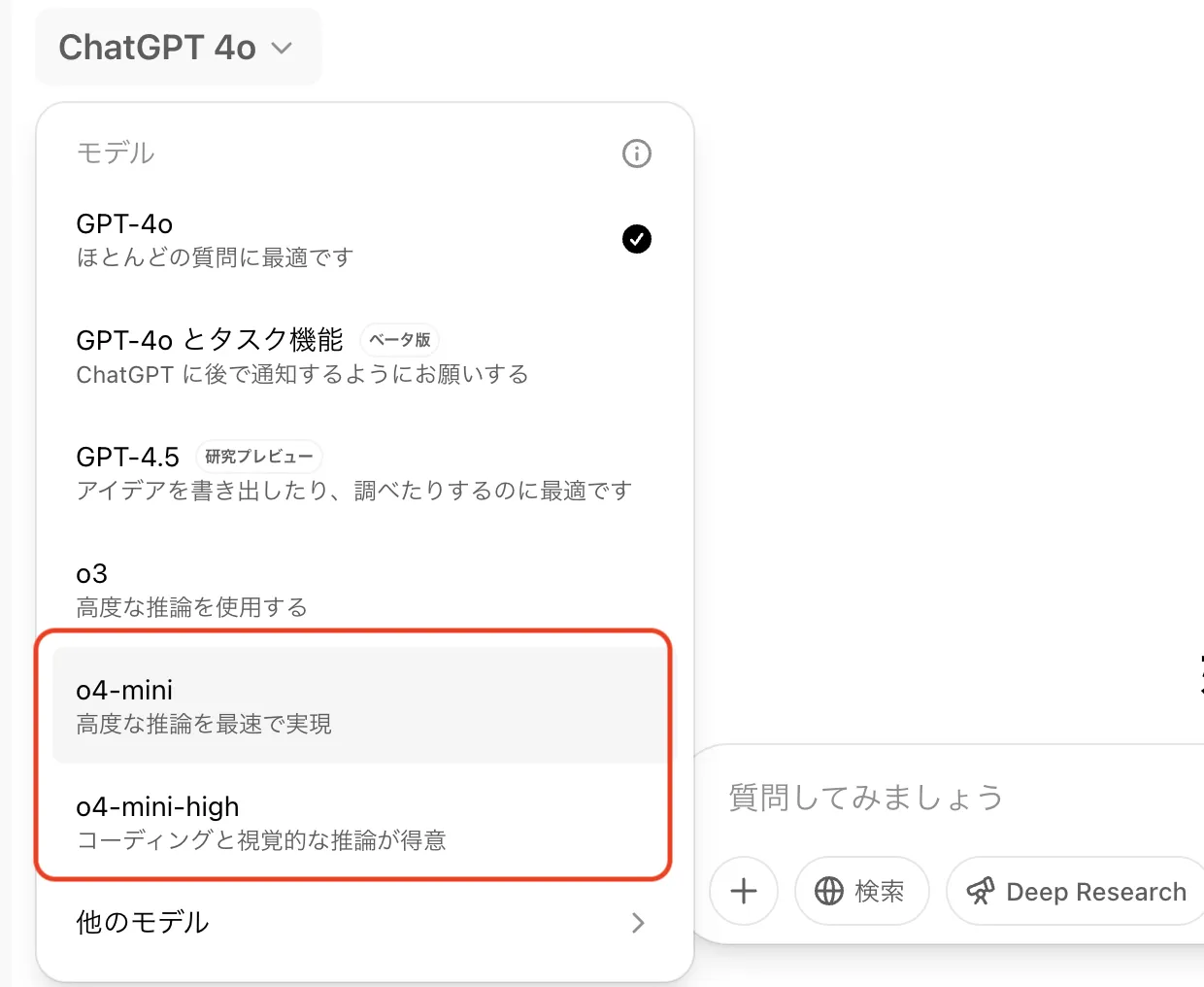Click the model info icon
The image size is (1204, 987).
click(x=636, y=153)
